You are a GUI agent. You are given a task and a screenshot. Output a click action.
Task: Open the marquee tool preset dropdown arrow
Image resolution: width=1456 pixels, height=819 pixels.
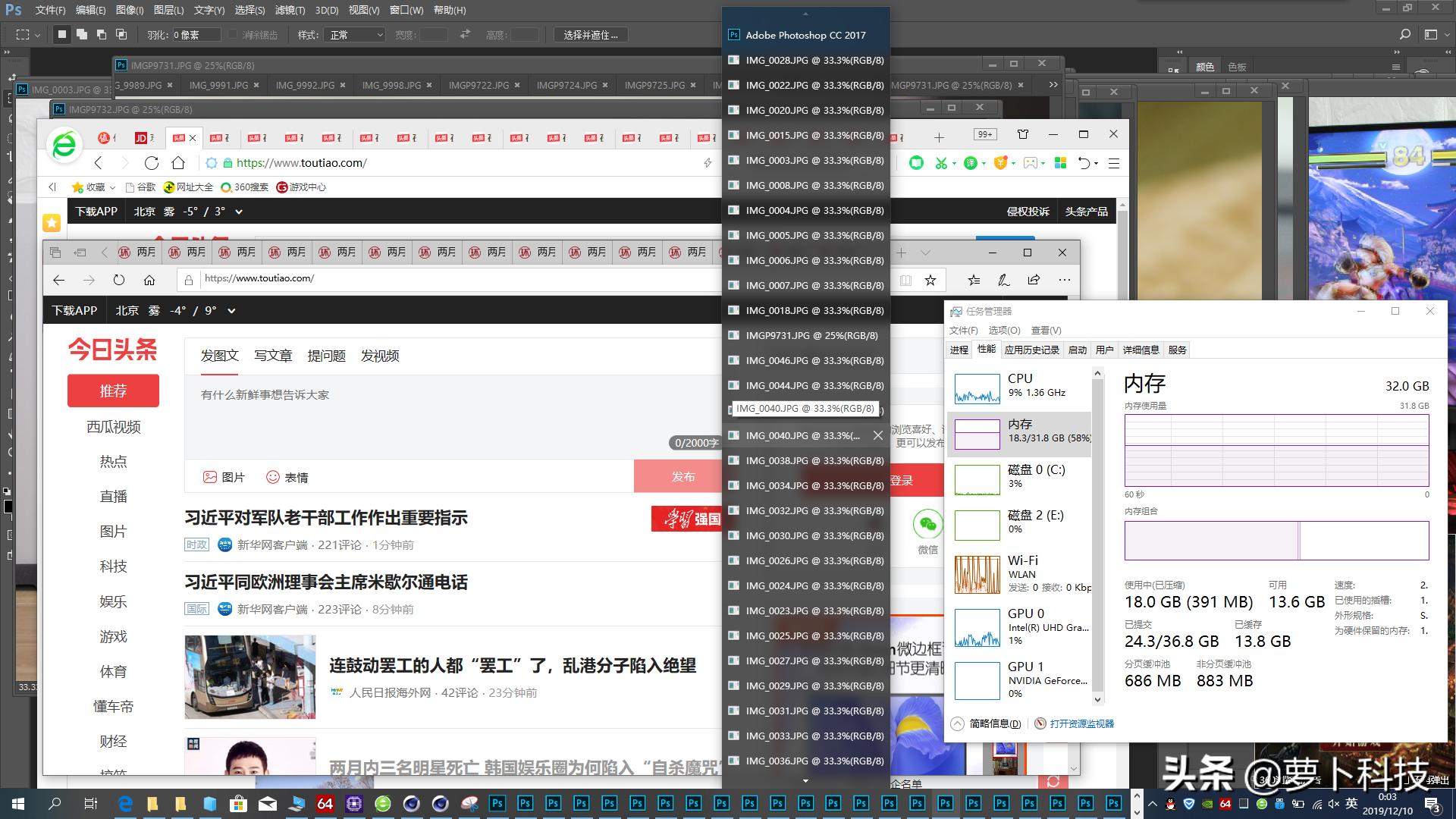[x=36, y=34]
